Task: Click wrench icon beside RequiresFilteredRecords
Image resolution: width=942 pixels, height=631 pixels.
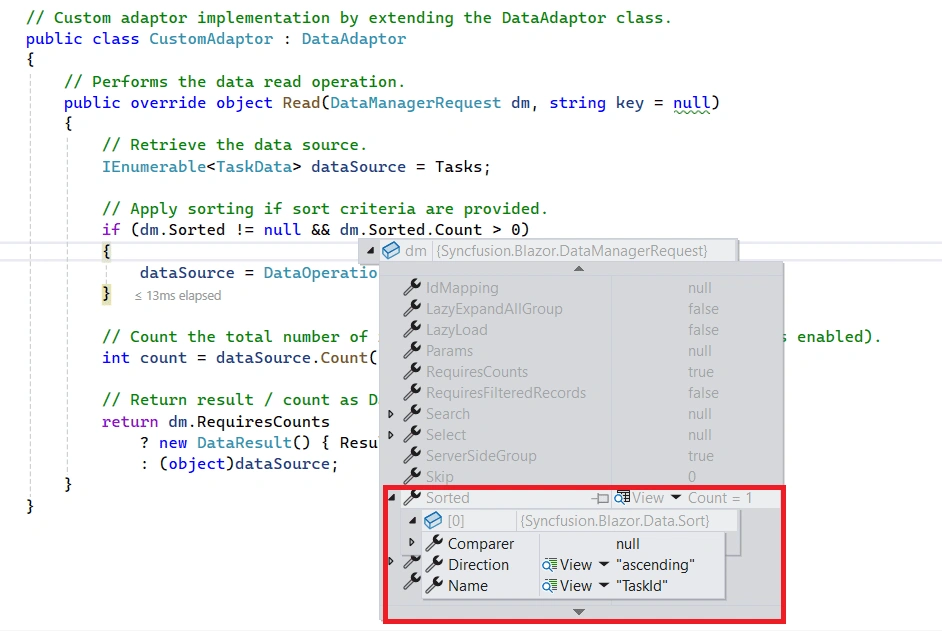Action: [x=412, y=392]
